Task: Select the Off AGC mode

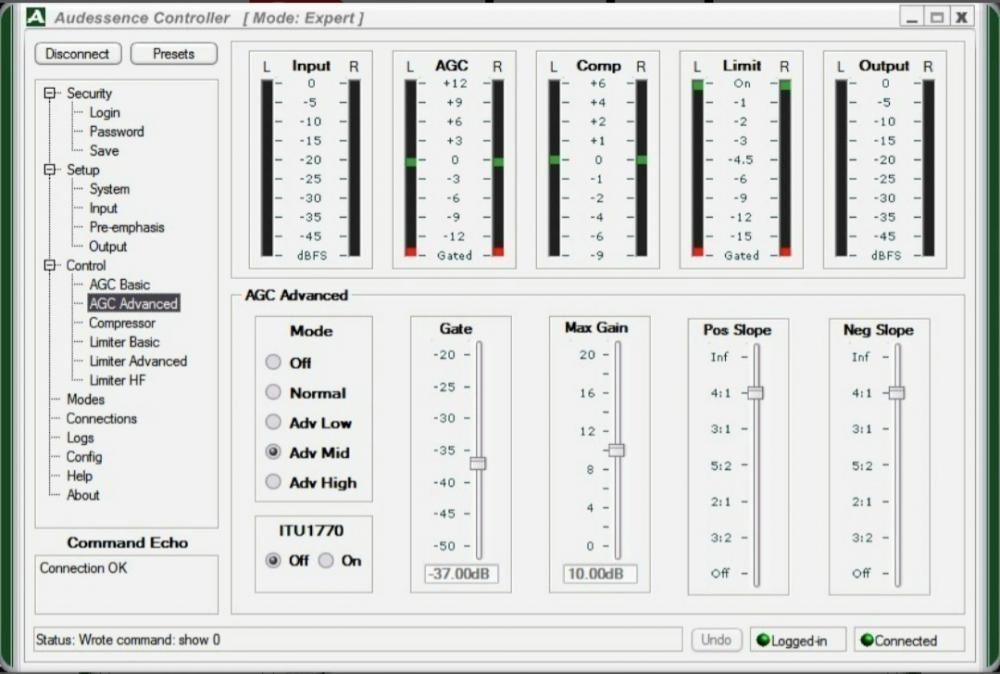Action: click(273, 362)
